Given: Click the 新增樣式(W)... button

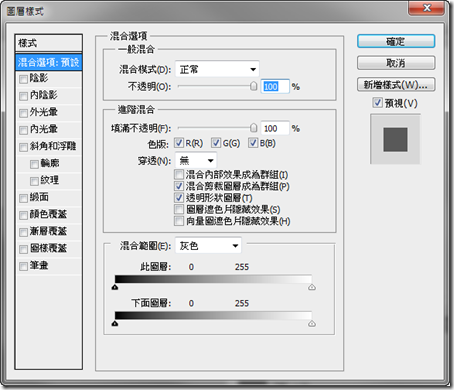Looking at the screenshot, I should [x=396, y=85].
